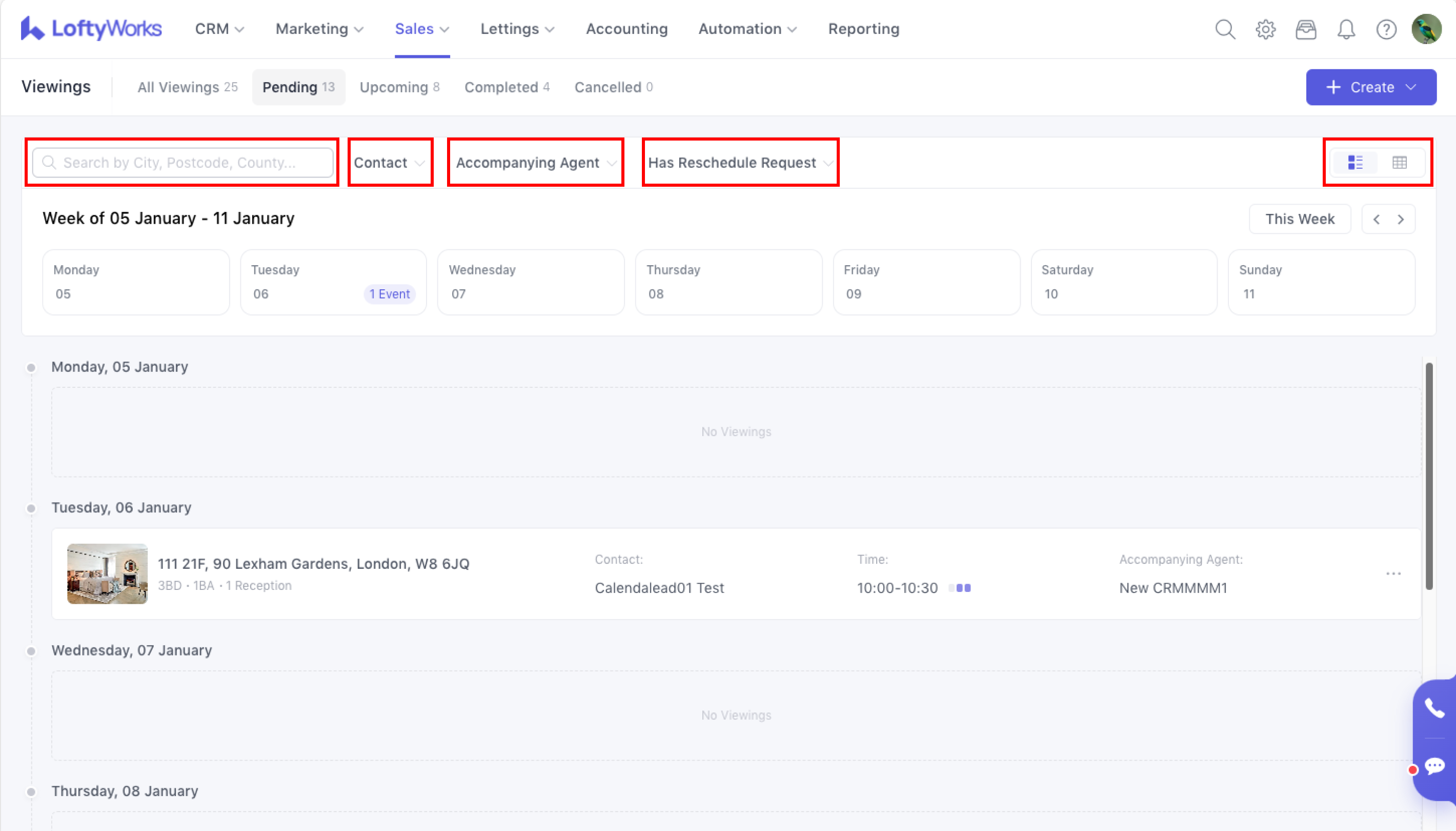Open Has Reschedule Request dropdown
Viewport: 1456px width, 831px height.
[740, 163]
